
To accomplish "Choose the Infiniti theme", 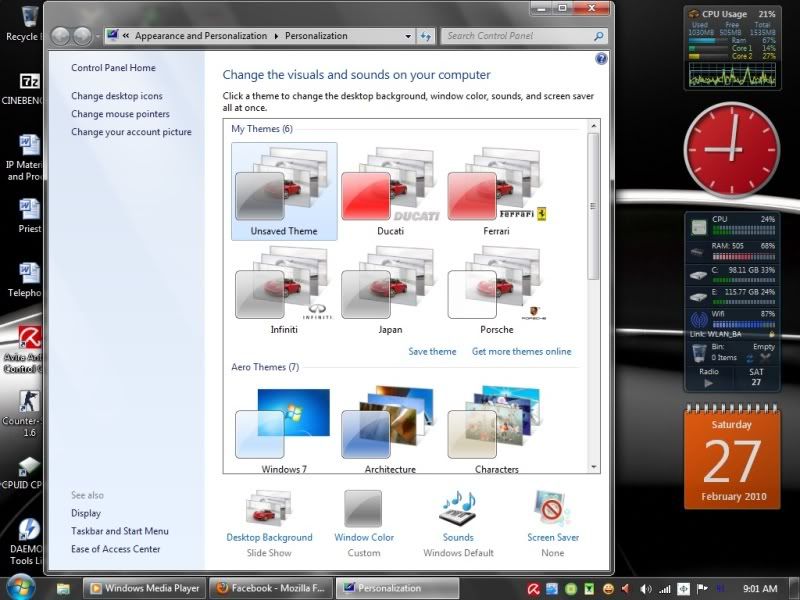I will (284, 289).
